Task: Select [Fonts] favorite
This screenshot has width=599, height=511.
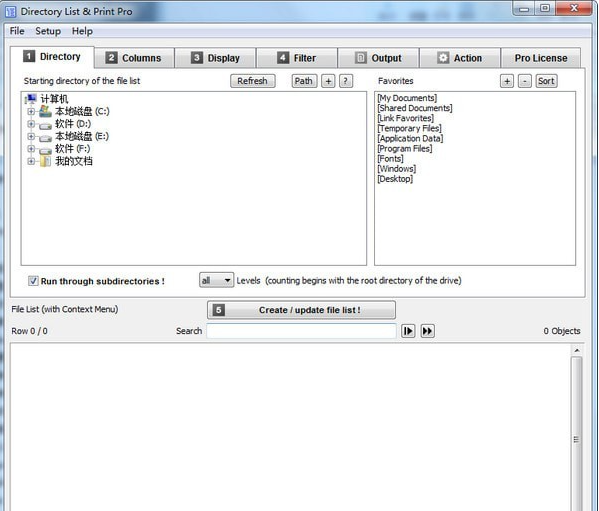Action: click(x=390, y=158)
